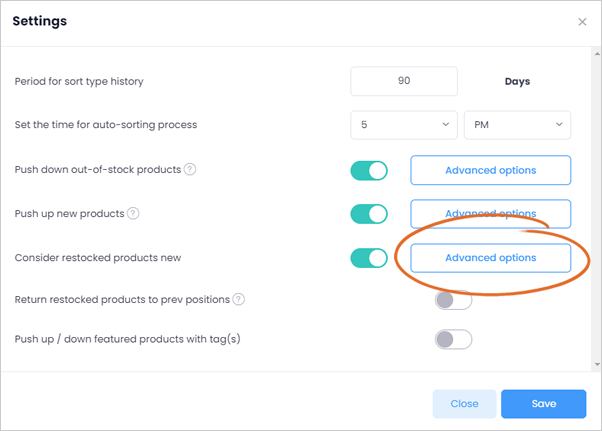Disable Push down out-of-stock products toggle

(x=369, y=170)
